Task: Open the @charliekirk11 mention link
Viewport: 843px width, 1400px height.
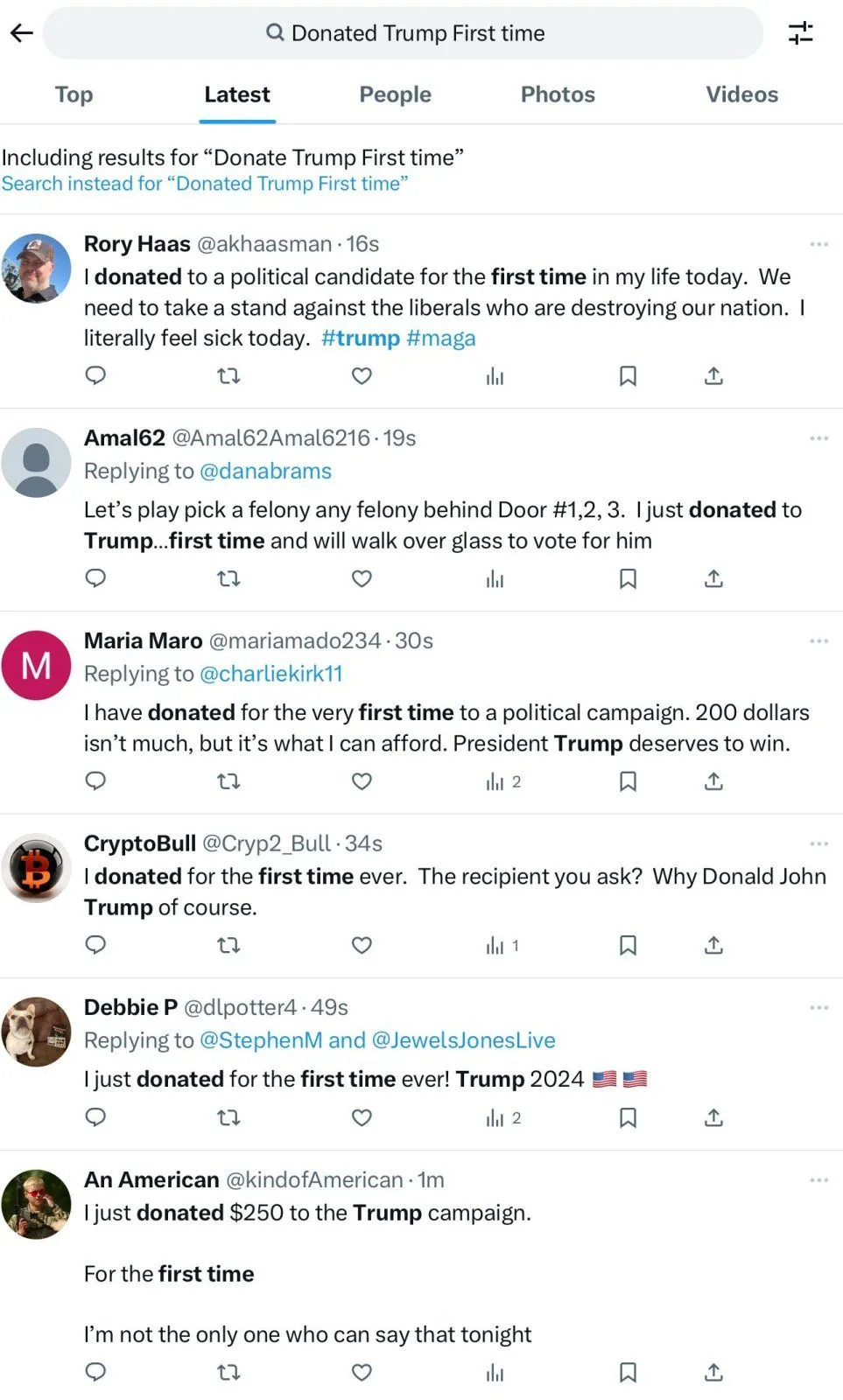Action: coord(271,674)
